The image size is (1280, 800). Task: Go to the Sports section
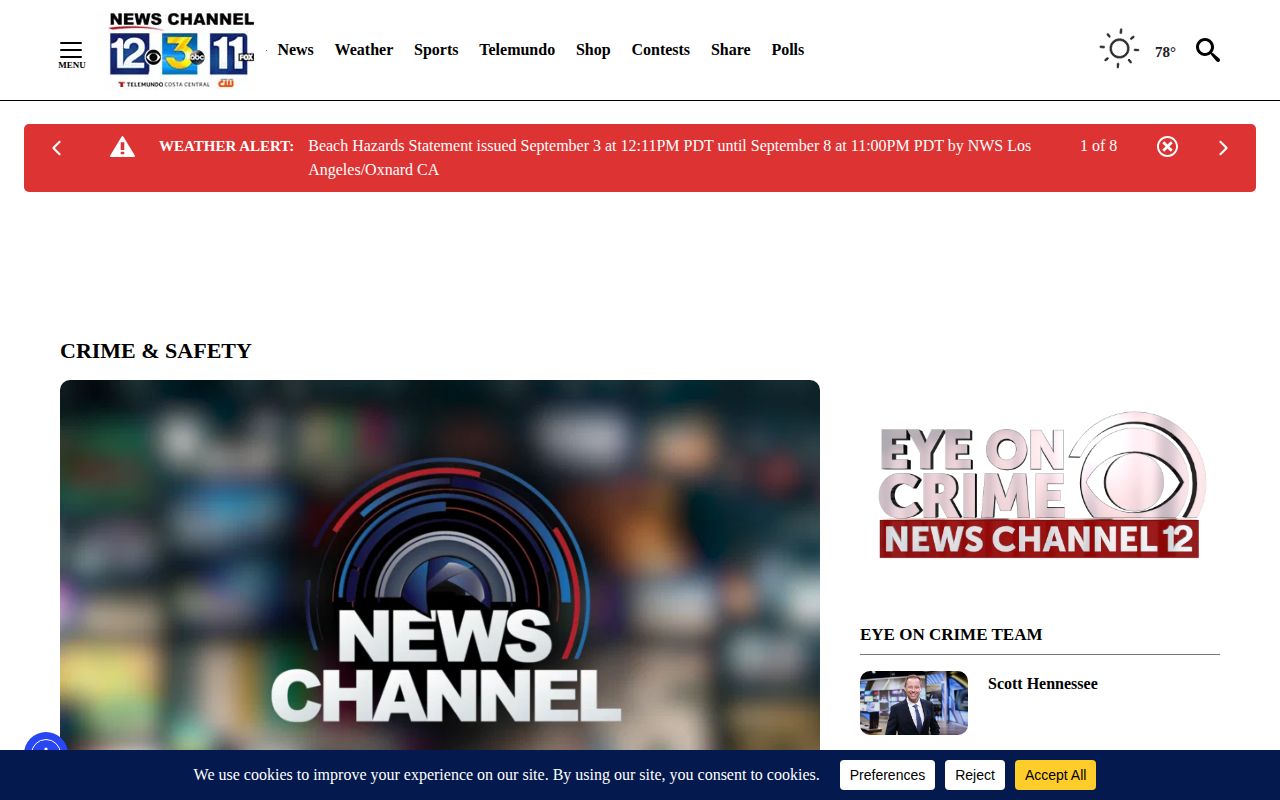[436, 50]
